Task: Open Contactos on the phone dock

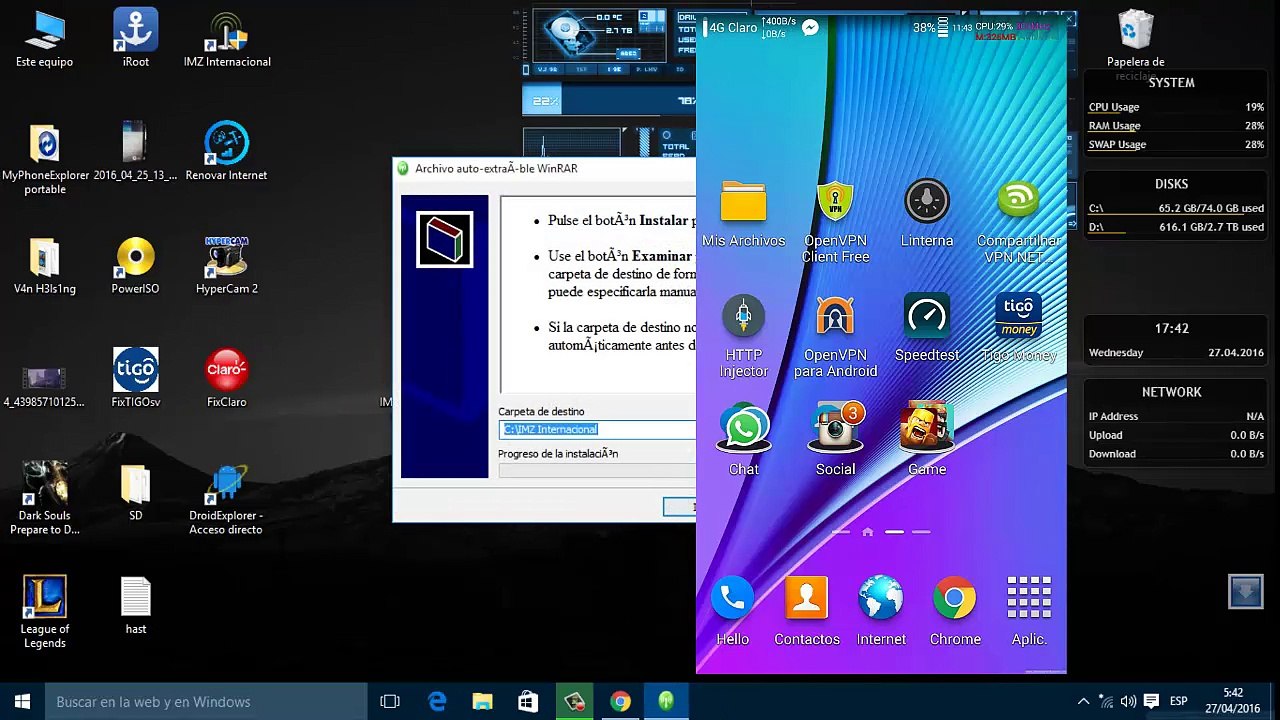Action: [806, 610]
